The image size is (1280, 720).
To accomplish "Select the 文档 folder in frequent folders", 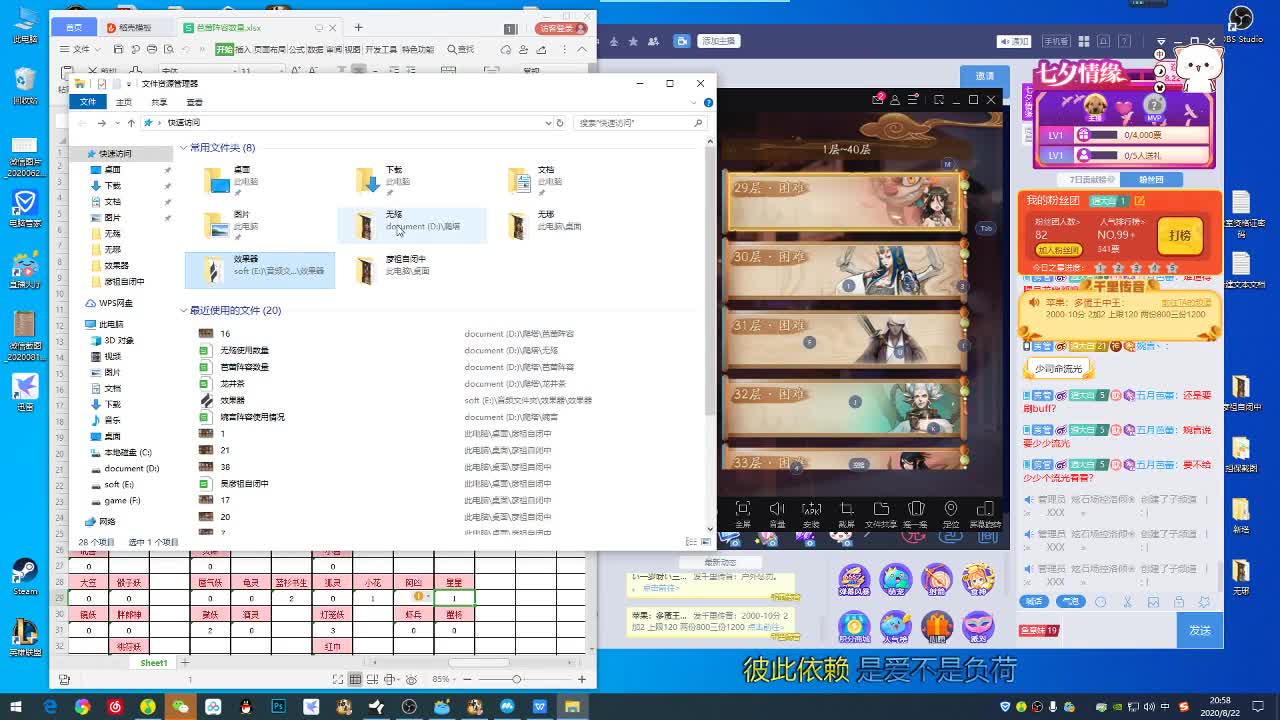I will [x=562, y=180].
